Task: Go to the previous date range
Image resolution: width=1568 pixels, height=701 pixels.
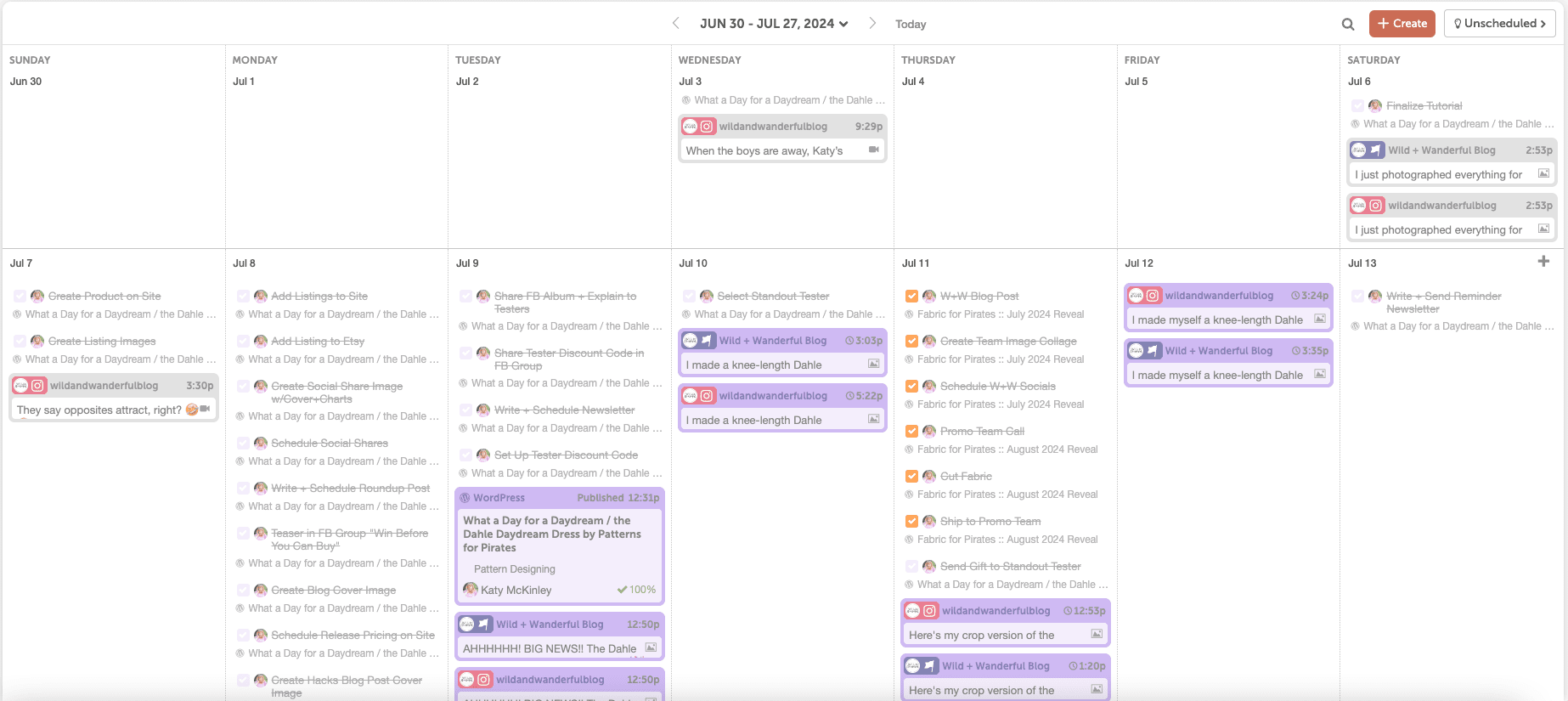Action: click(x=676, y=24)
